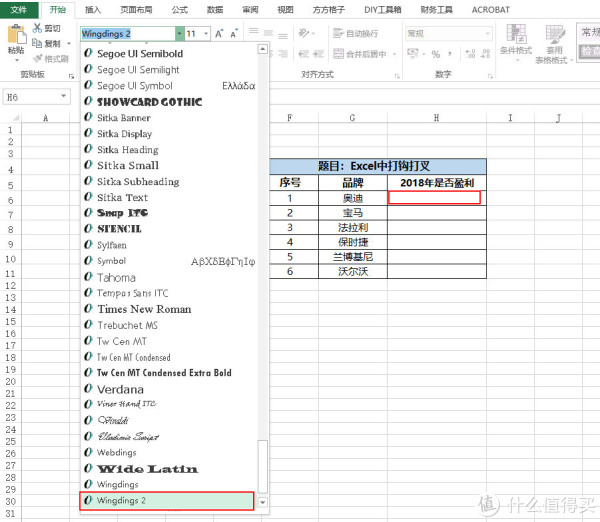Click the middle align icon
Screen dimensions: 600x522
pos(269,34)
